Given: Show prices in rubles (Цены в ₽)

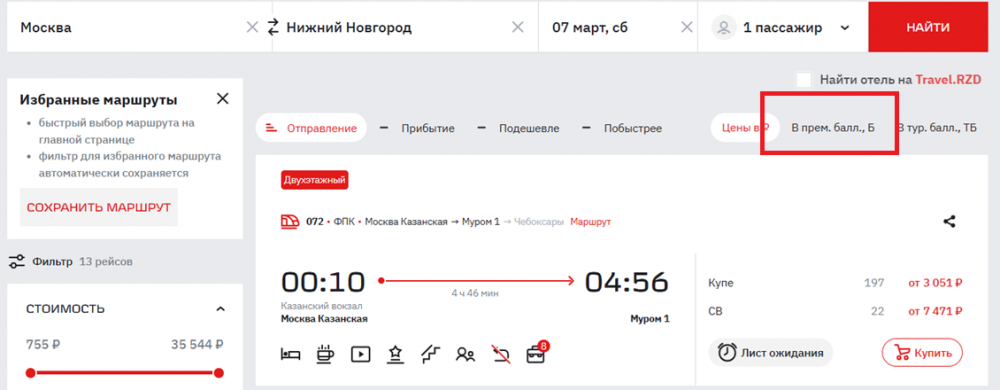Looking at the screenshot, I should [x=744, y=128].
